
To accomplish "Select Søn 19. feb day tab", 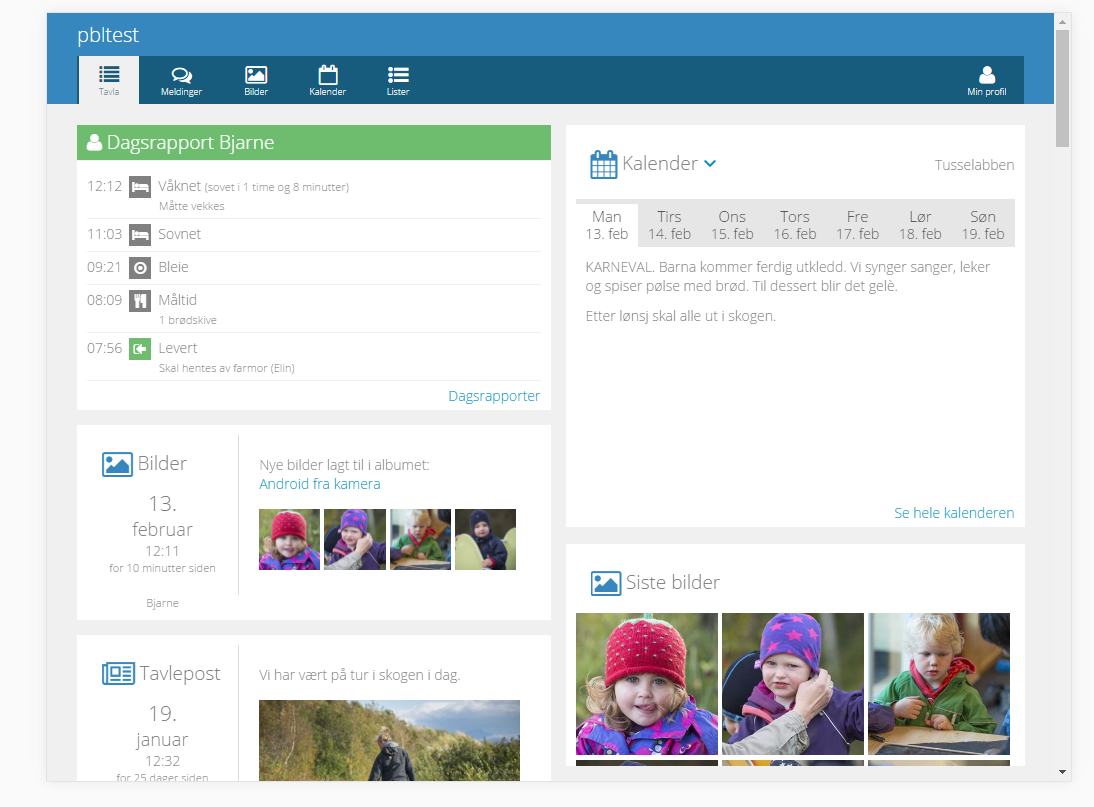I will 983,225.
